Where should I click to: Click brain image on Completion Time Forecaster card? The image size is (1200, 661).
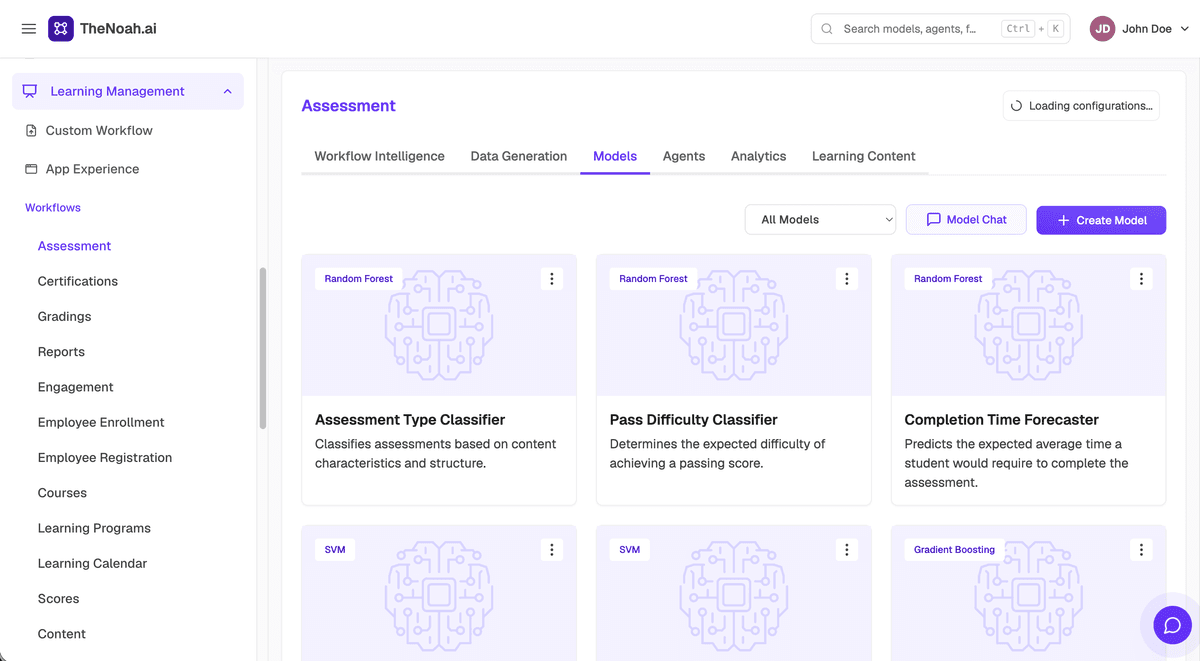click(1029, 323)
